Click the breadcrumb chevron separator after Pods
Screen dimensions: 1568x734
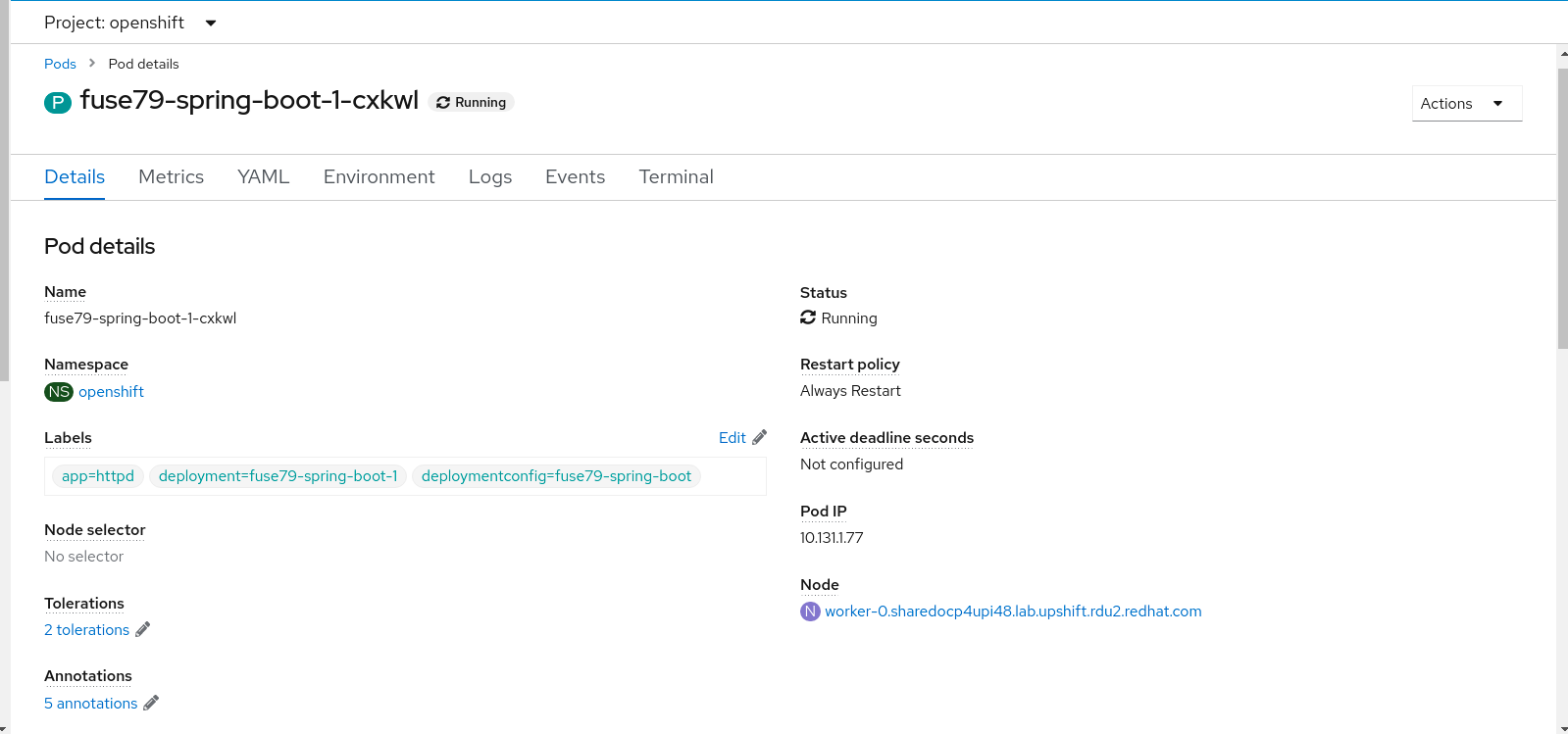92,63
